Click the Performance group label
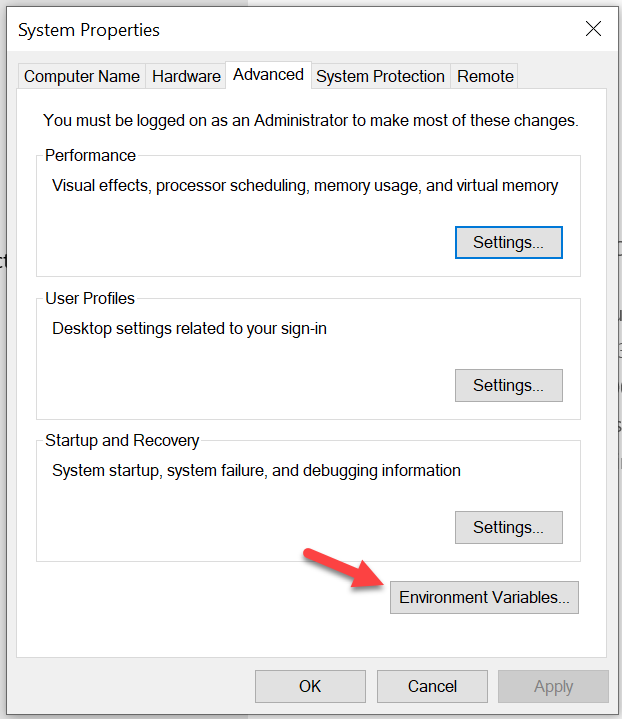This screenshot has height=719, width=622. click(90, 156)
